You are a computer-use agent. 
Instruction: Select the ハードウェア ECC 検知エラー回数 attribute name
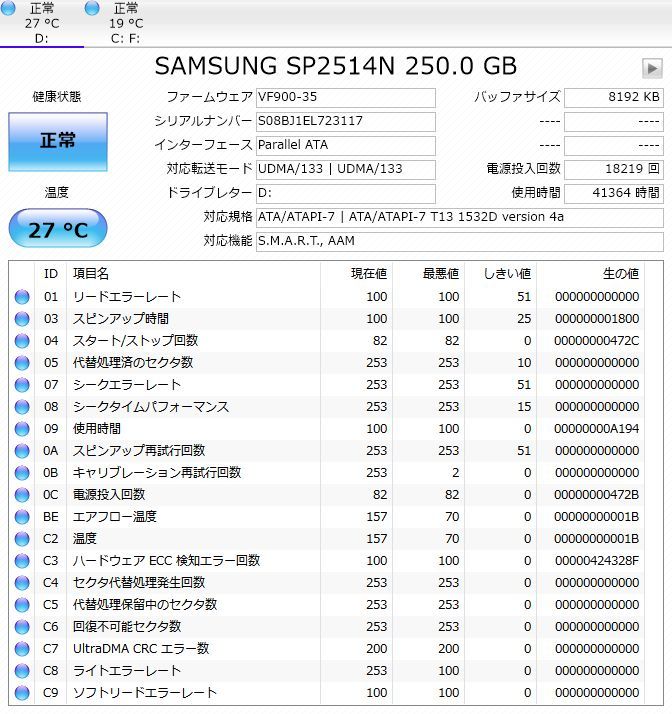point(166,561)
